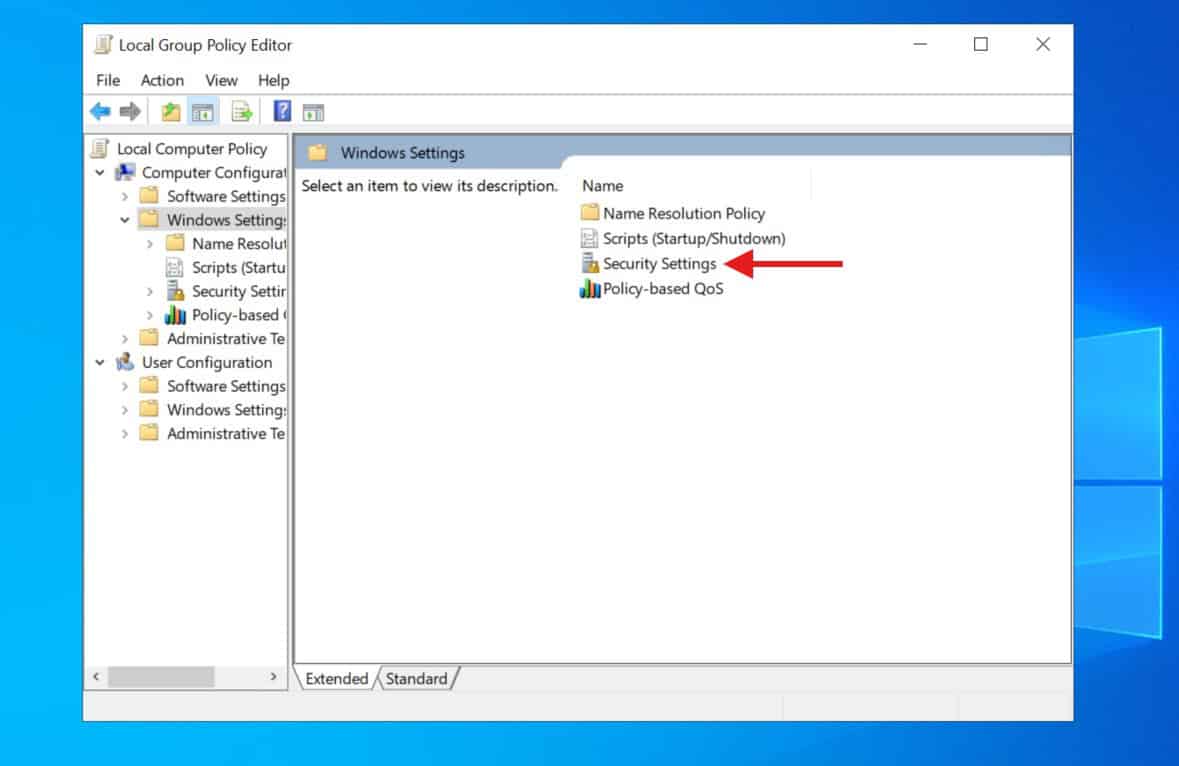
Task: Select Software Settings under User Configuration
Action: coord(226,386)
